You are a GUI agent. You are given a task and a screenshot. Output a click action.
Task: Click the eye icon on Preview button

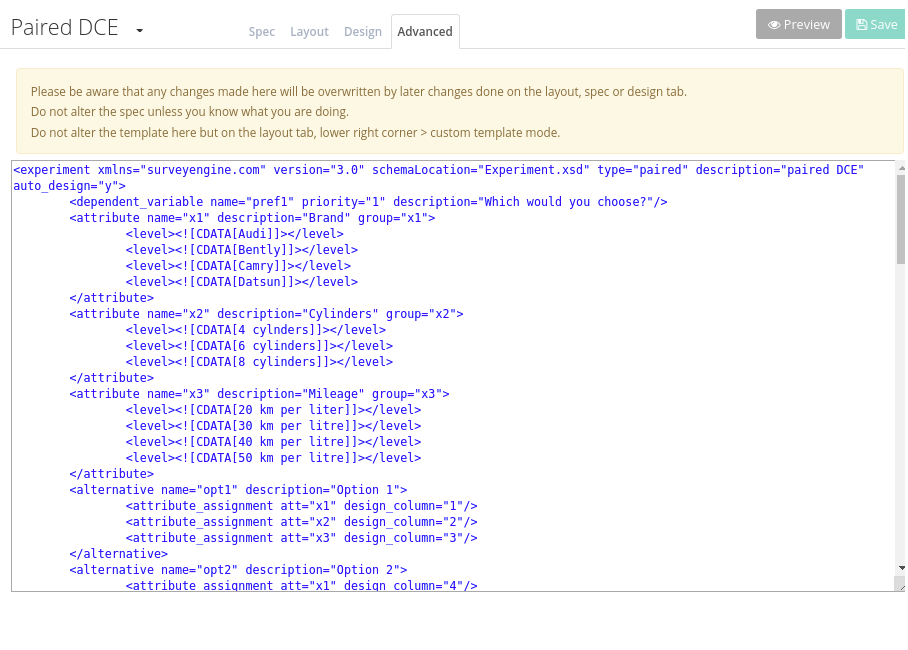[774, 25]
